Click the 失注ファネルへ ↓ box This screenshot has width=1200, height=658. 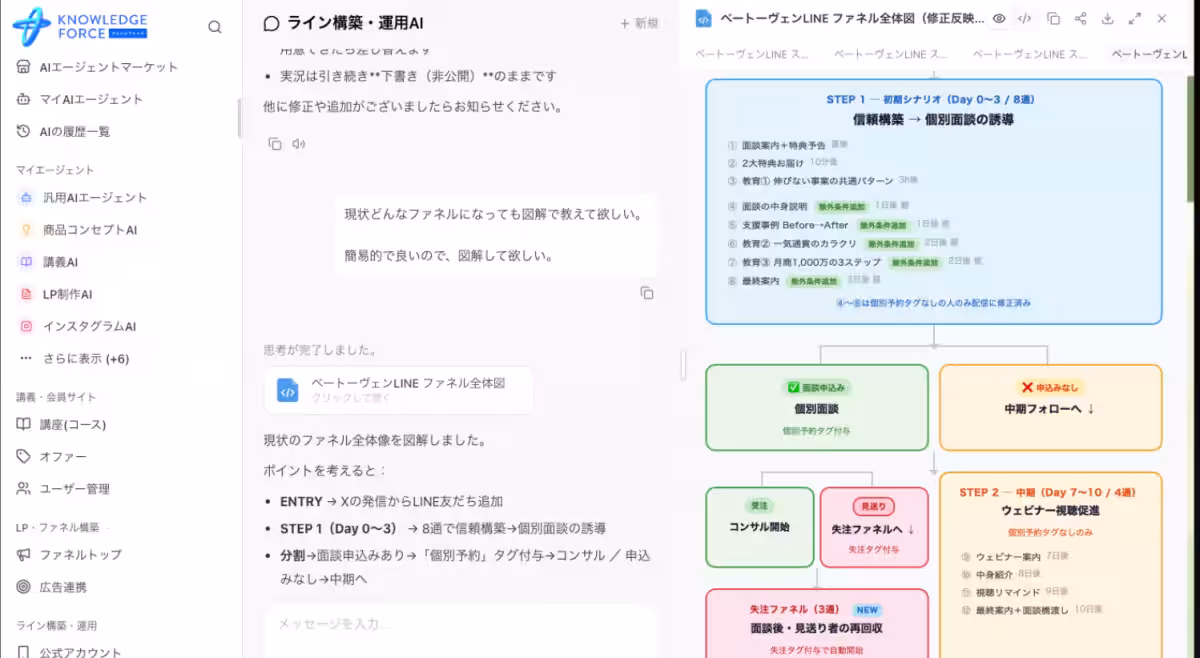click(874, 527)
